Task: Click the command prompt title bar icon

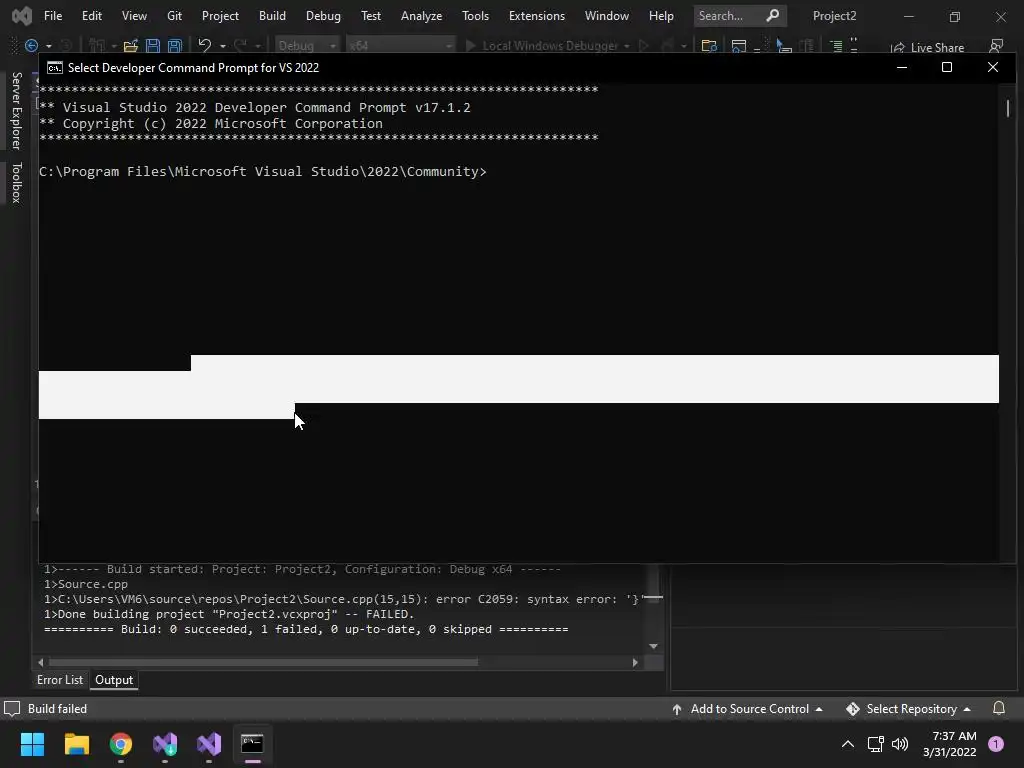Action: (55, 67)
